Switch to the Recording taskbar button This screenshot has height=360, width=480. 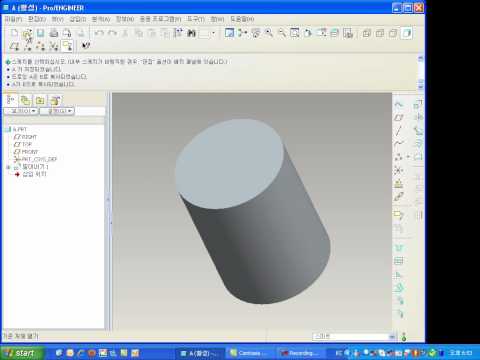[301, 353]
